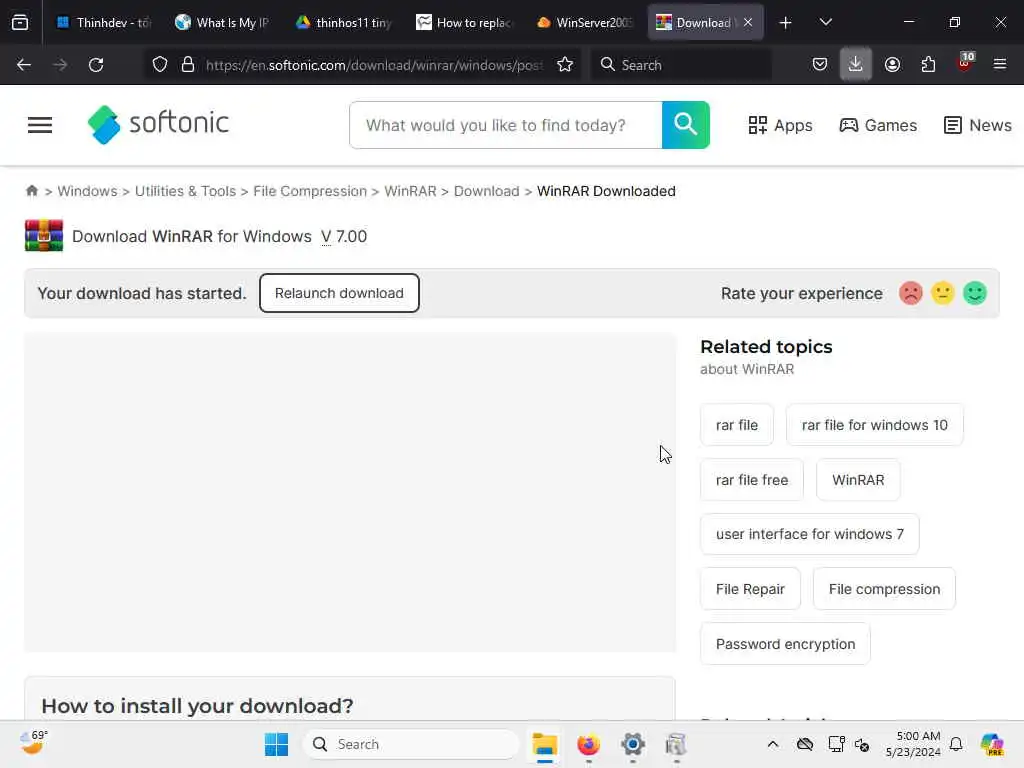The width and height of the screenshot is (1024, 768).
Task: Select File Repair topic
Action: point(750,589)
